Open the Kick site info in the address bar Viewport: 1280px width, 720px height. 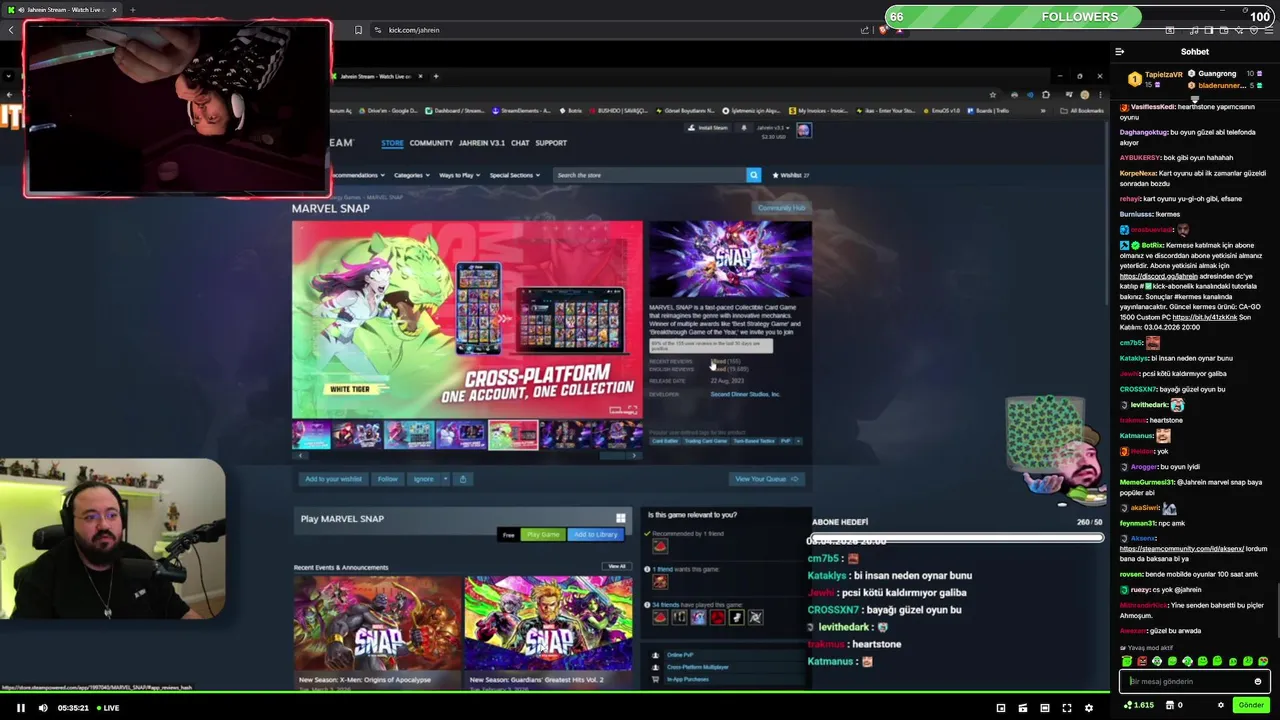(x=378, y=30)
